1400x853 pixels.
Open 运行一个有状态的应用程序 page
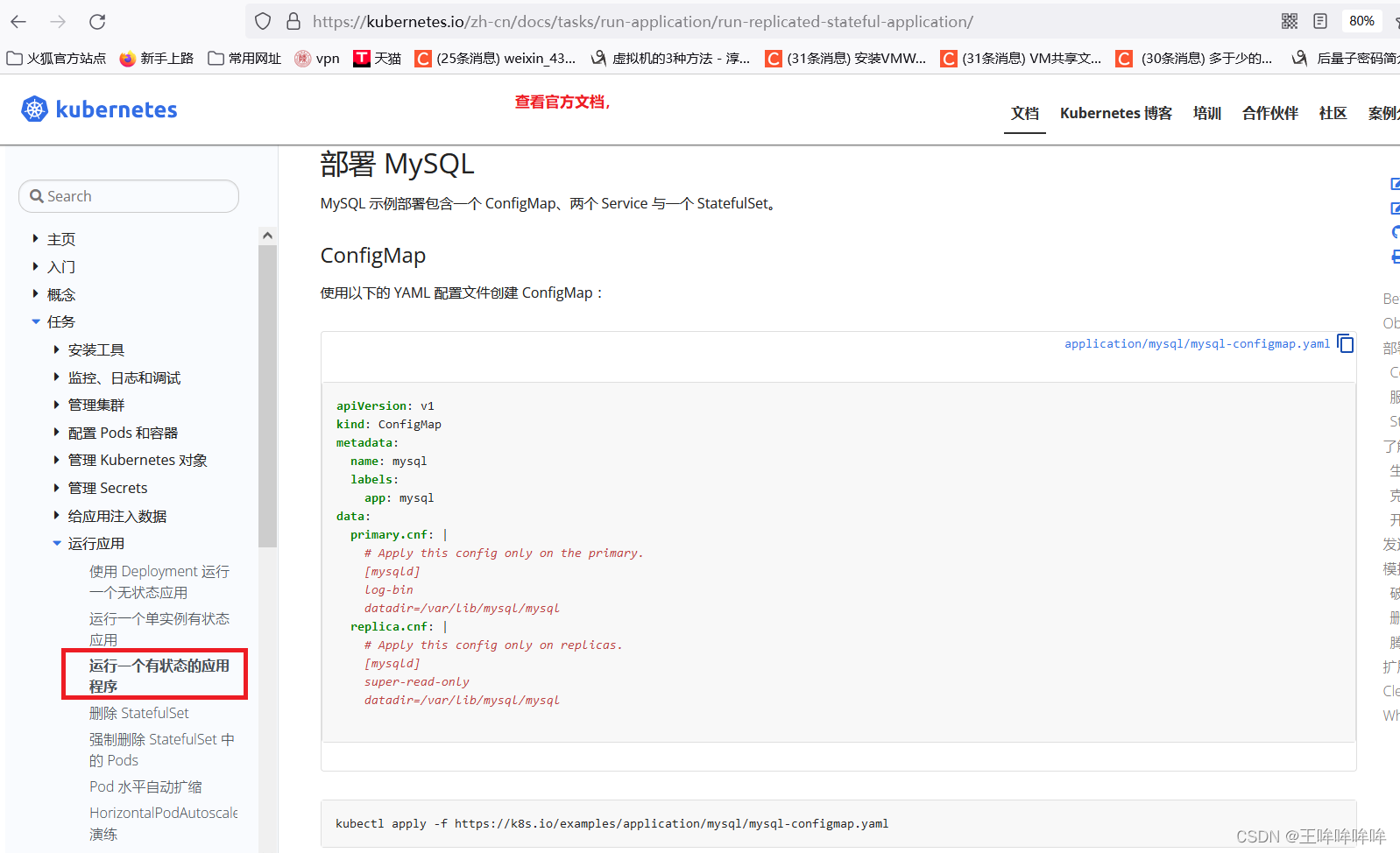point(159,676)
